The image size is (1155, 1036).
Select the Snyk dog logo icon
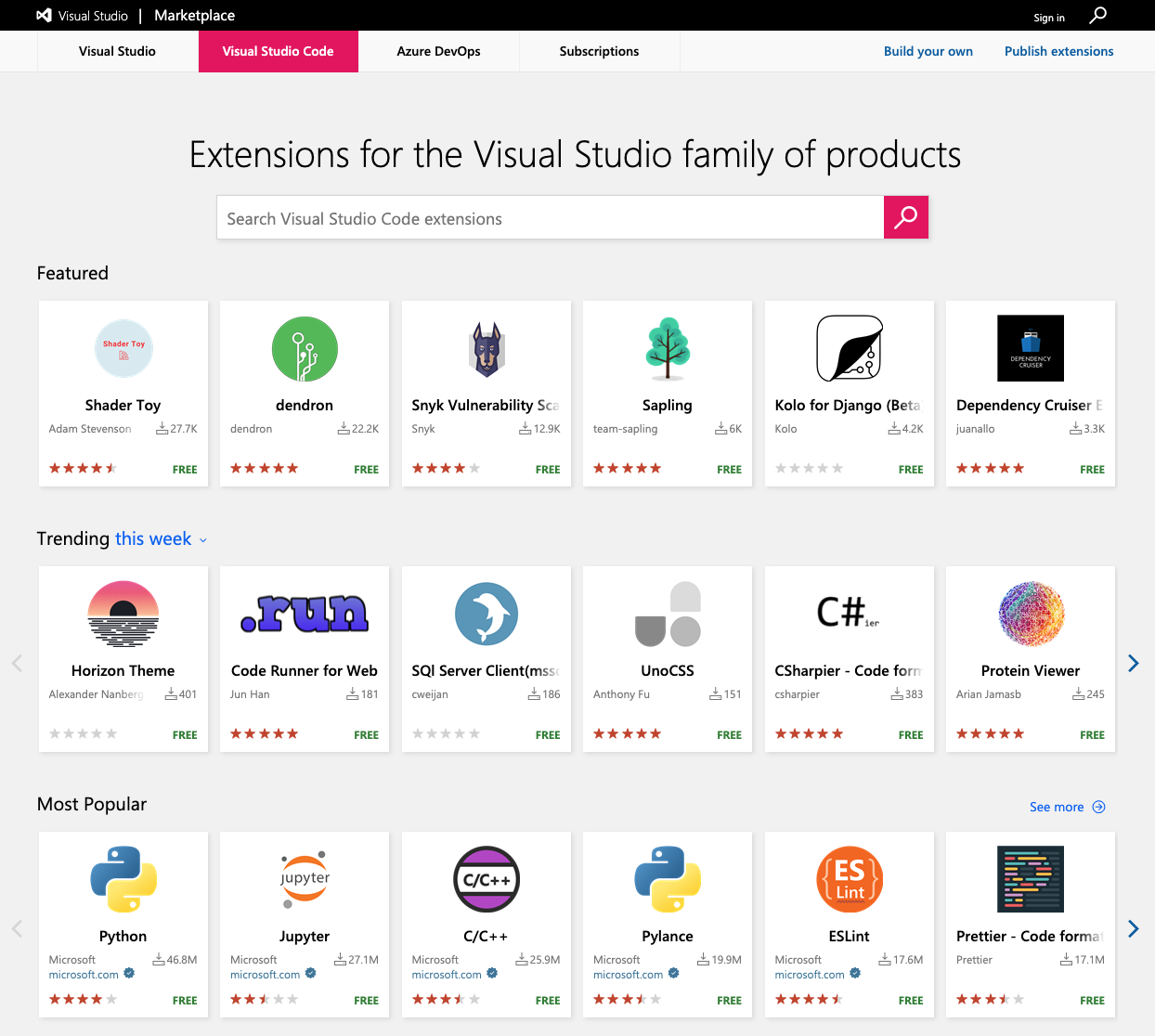(487, 349)
